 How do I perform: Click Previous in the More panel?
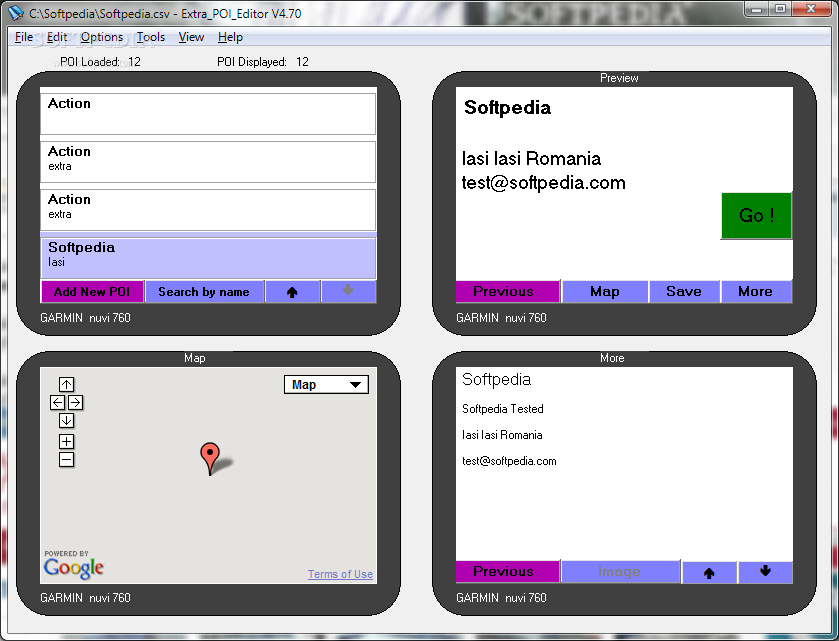507,571
